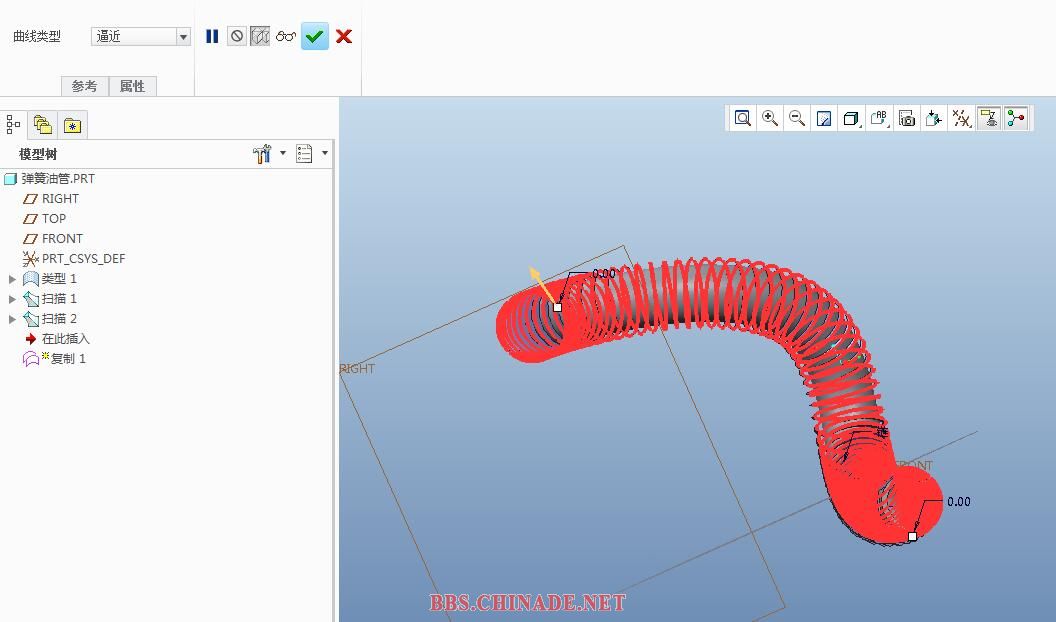Click the Zoom Out icon
This screenshot has height=622, width=1056.
797,118
